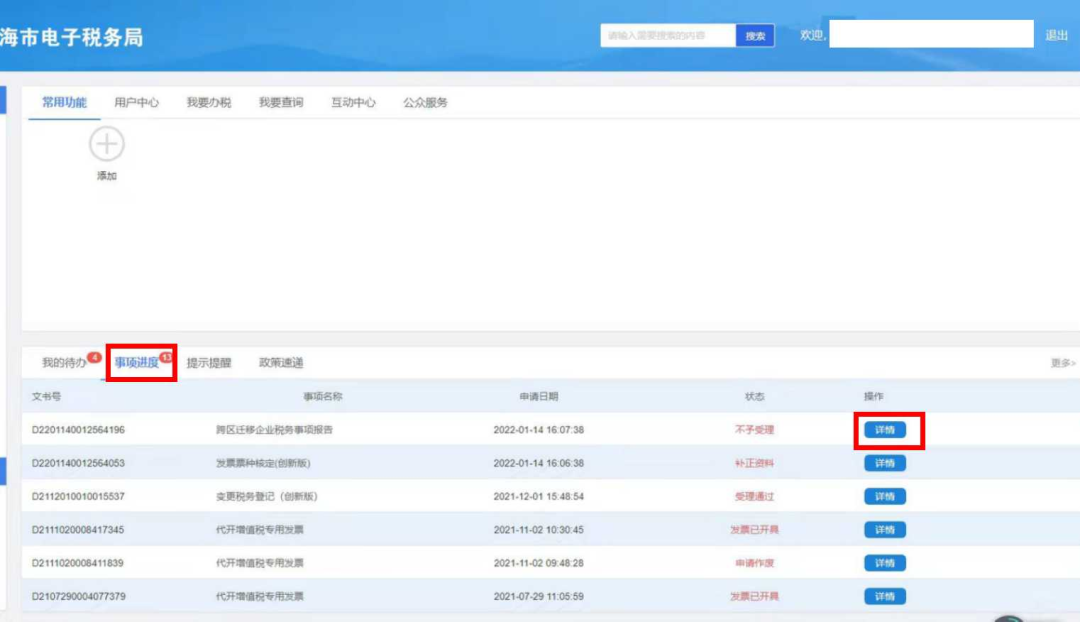Select the 常用功能 tab
The image size is (1080, 622).
click(64, 102)
